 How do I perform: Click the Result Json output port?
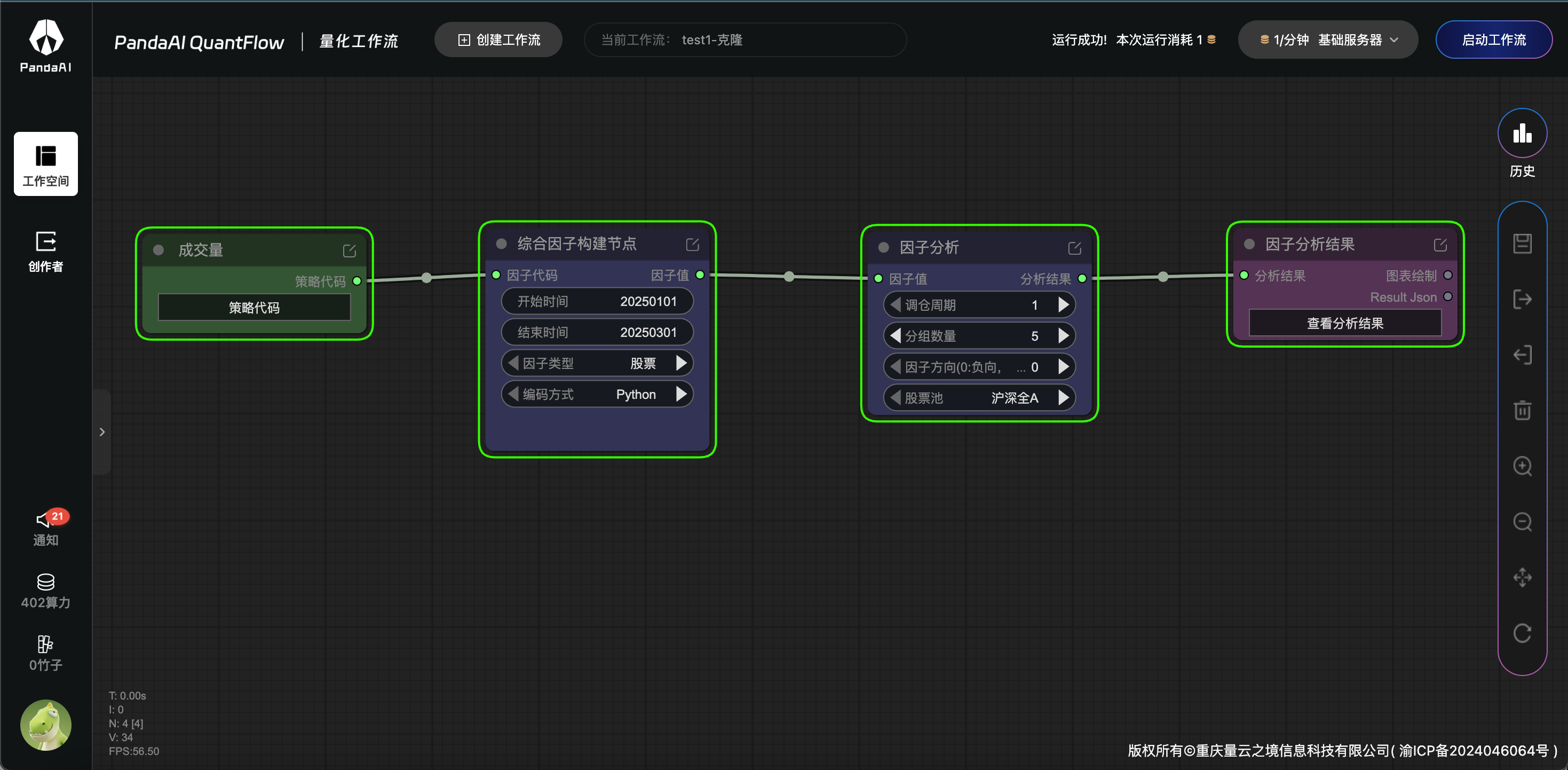tap(1448, 297)
